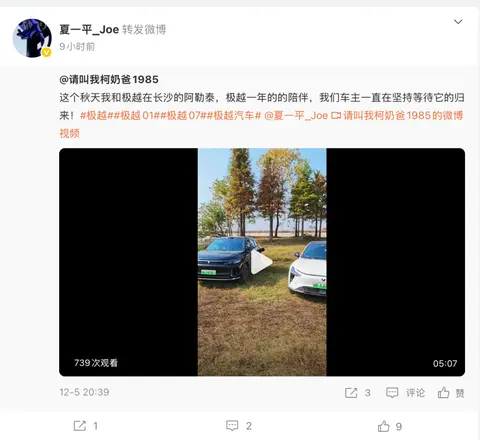The width and height of the screenshot is (480, 440).
Task: Click the yellow verified badge on avatar
Action: 46,52
